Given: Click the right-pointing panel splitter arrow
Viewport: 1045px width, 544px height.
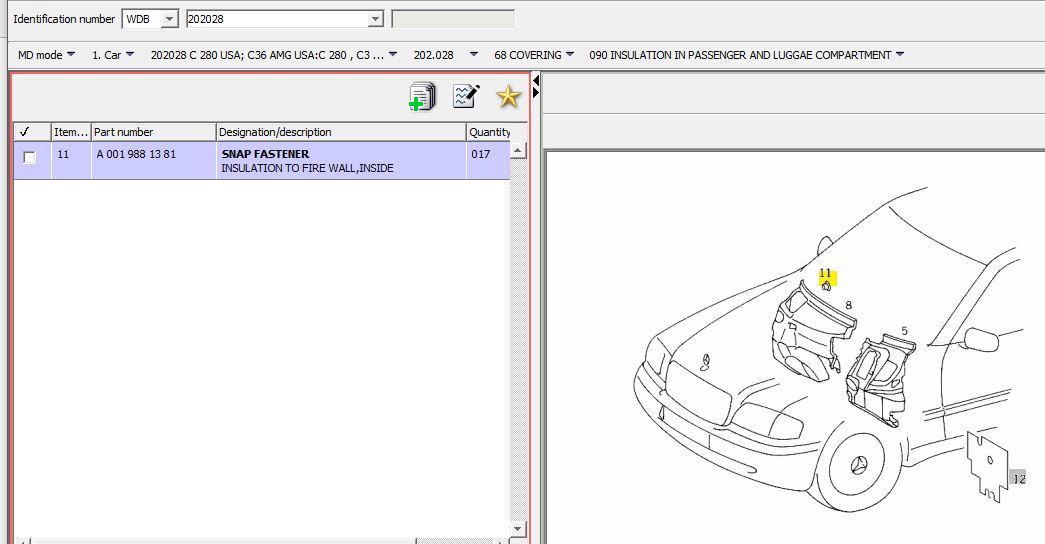Looking at the screenshot, I should coord(536,93).
